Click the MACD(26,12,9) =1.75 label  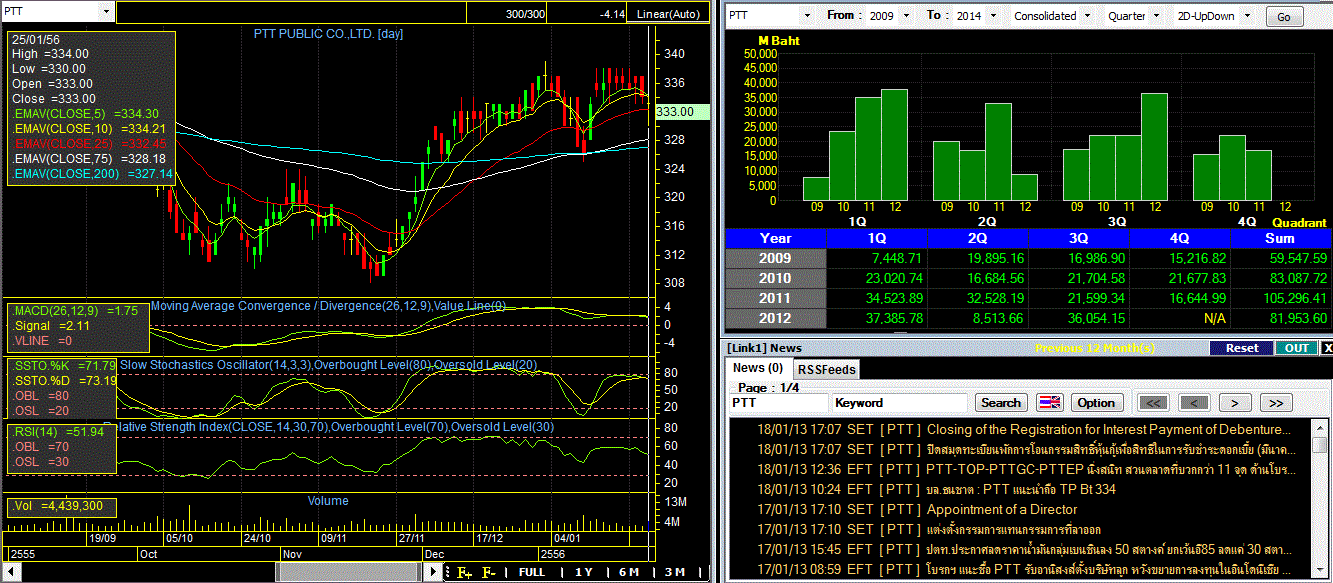pos(76,311)
